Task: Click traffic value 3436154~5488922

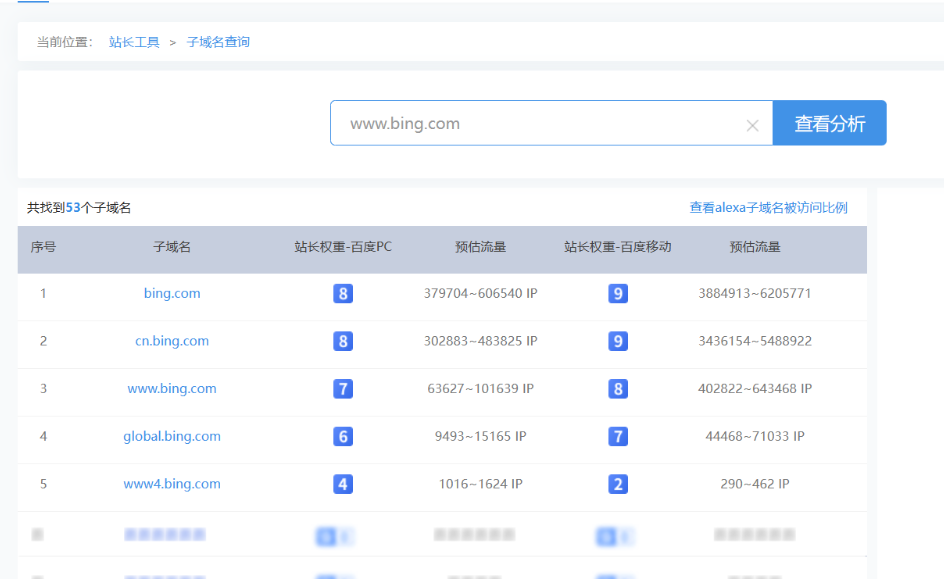Action: coord(755,341)
